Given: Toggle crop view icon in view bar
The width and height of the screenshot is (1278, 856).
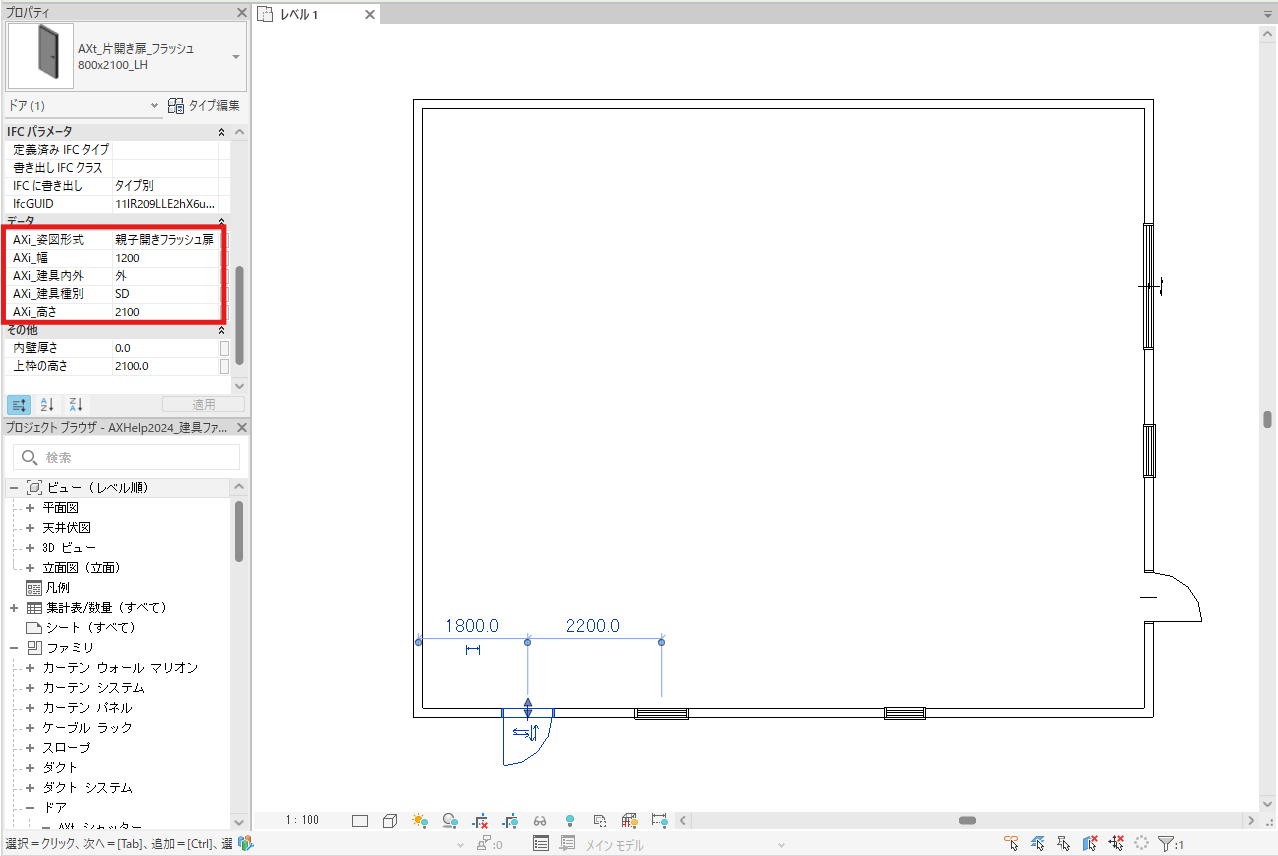Looking at the screenshot, I should point(480,821).
